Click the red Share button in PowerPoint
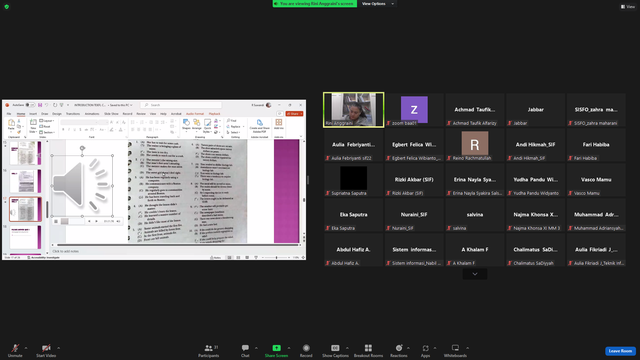Image resolution: width=640 pixels, height=360 pixels. [294, 114]
